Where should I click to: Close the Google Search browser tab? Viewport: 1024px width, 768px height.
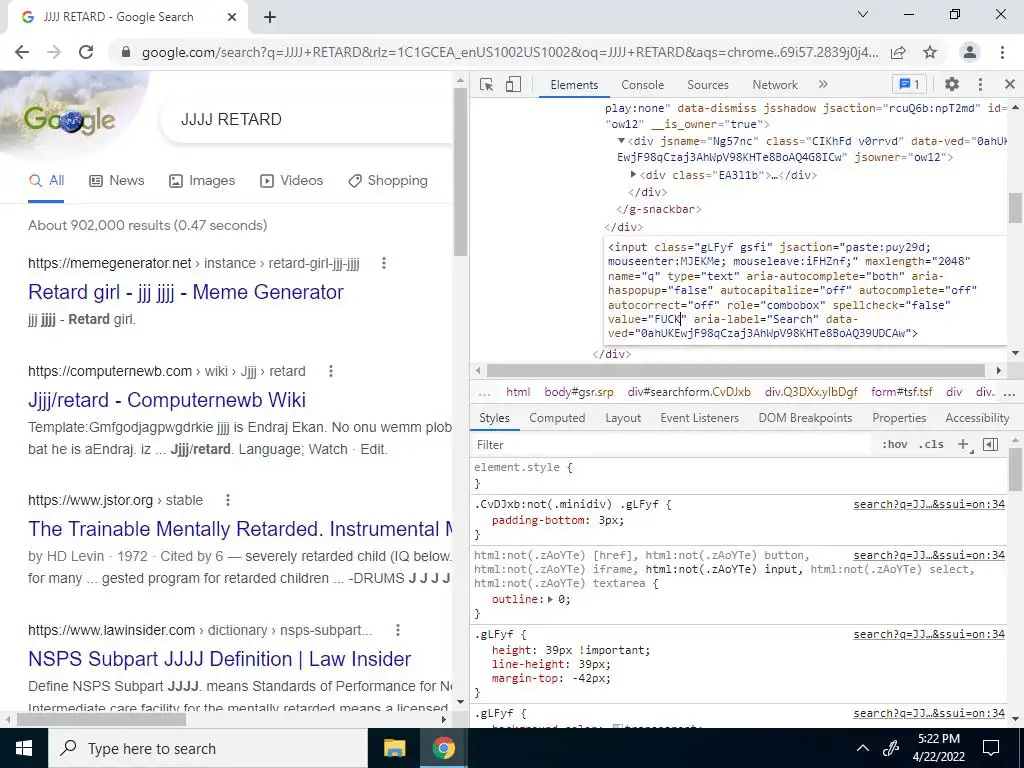(x=232, y=17)
